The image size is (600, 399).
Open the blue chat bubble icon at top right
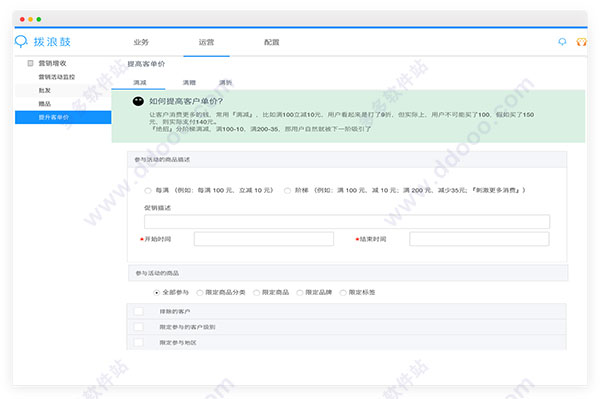(562, 42)
